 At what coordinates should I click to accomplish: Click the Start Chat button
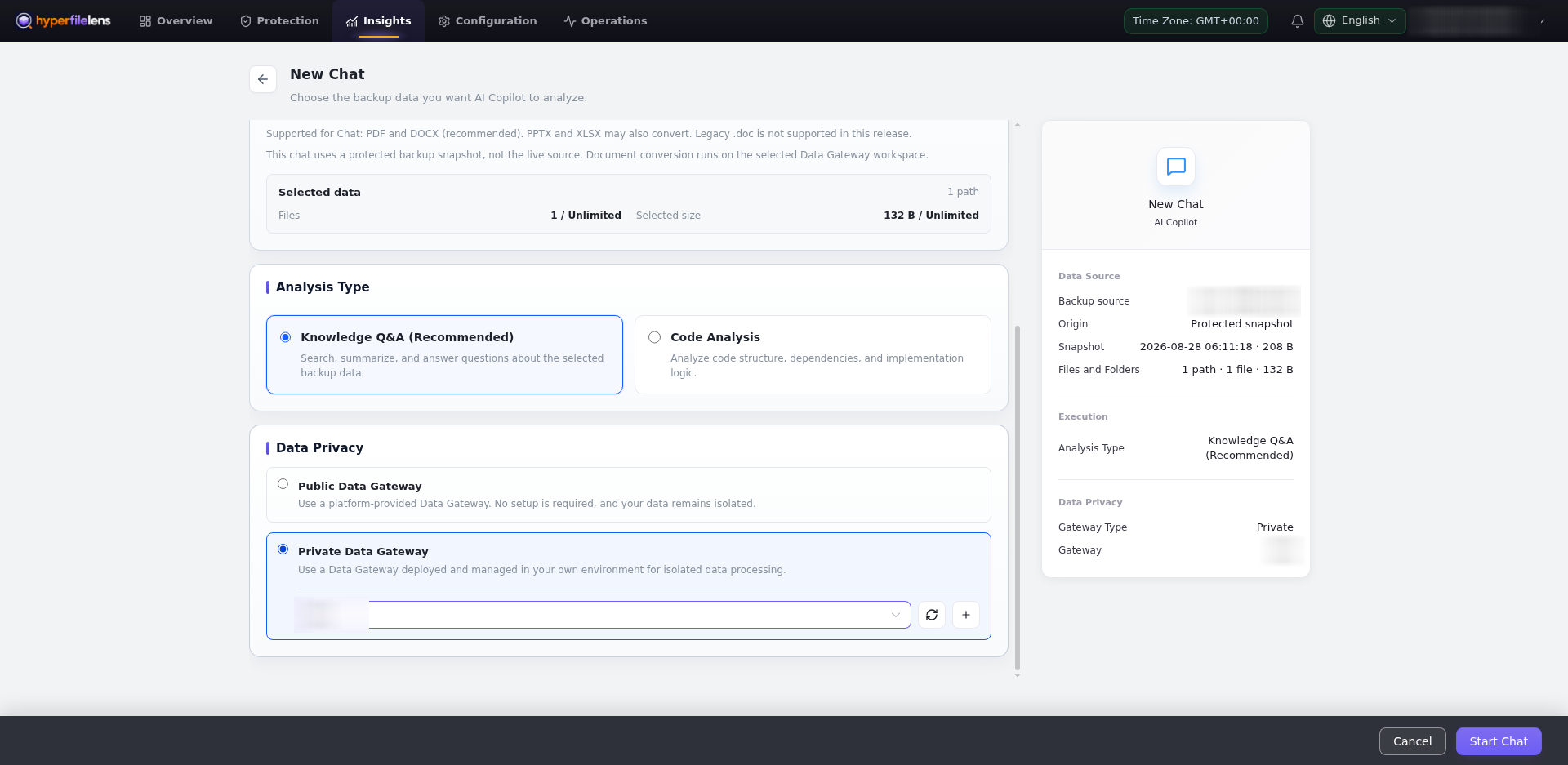1499,741
